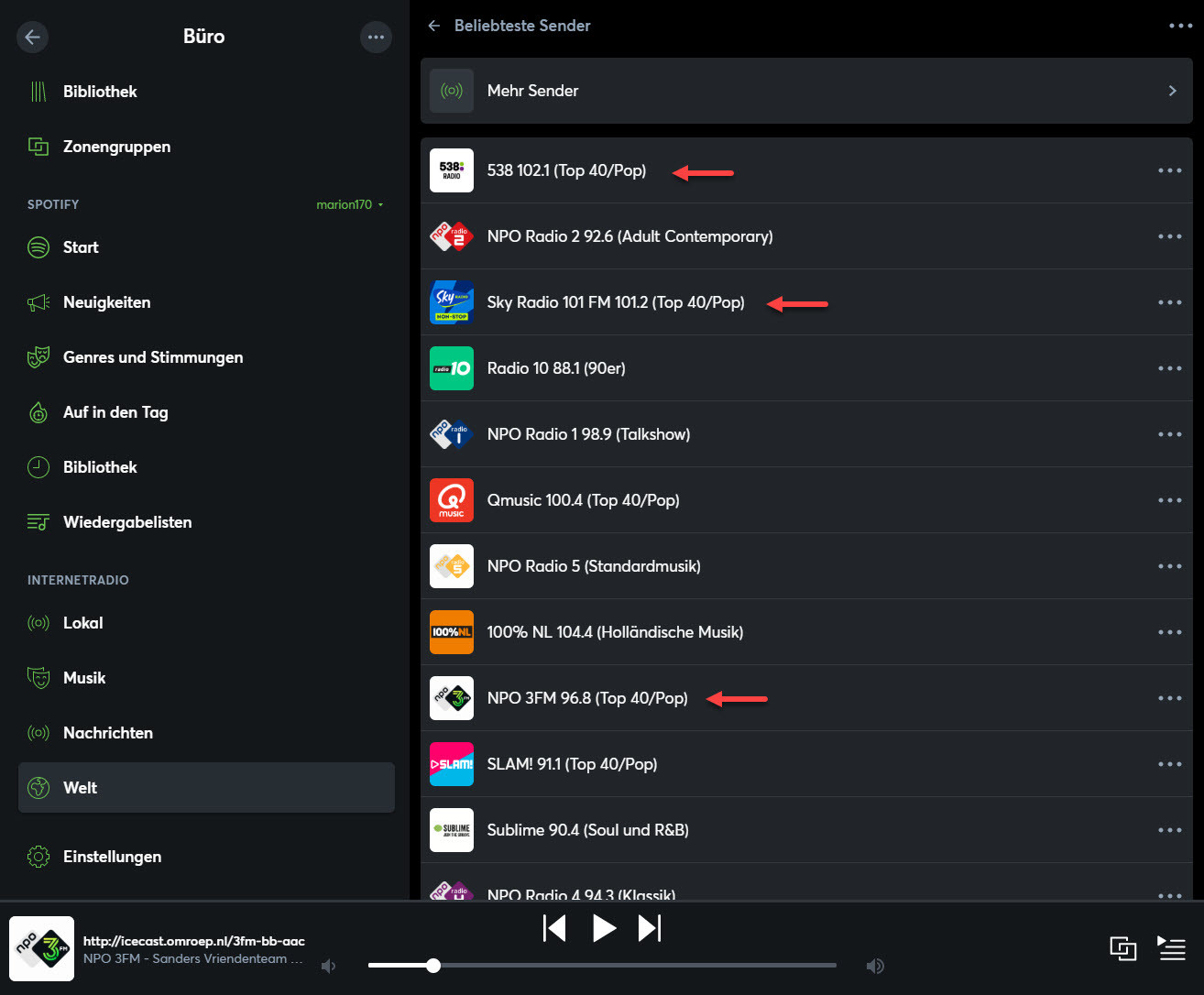Play NPO 3FM 96.8 (Top 40/Pop)
Viewport: 1204px width, 995px height.
click(587, 698)
